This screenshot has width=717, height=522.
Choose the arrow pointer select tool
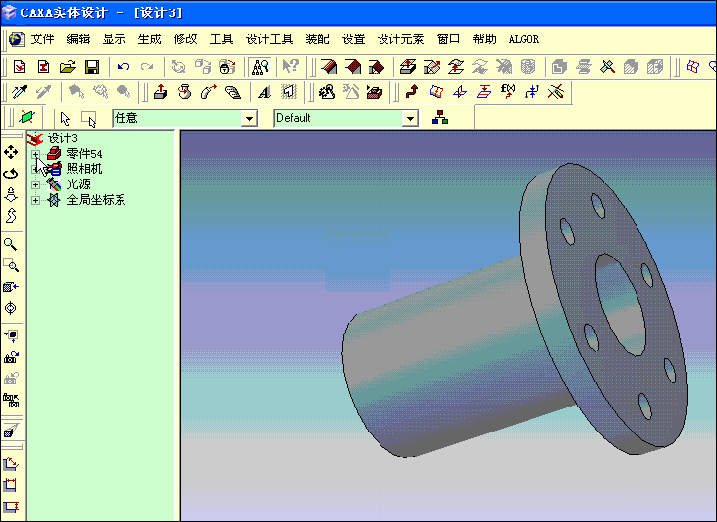click(65, 119)
